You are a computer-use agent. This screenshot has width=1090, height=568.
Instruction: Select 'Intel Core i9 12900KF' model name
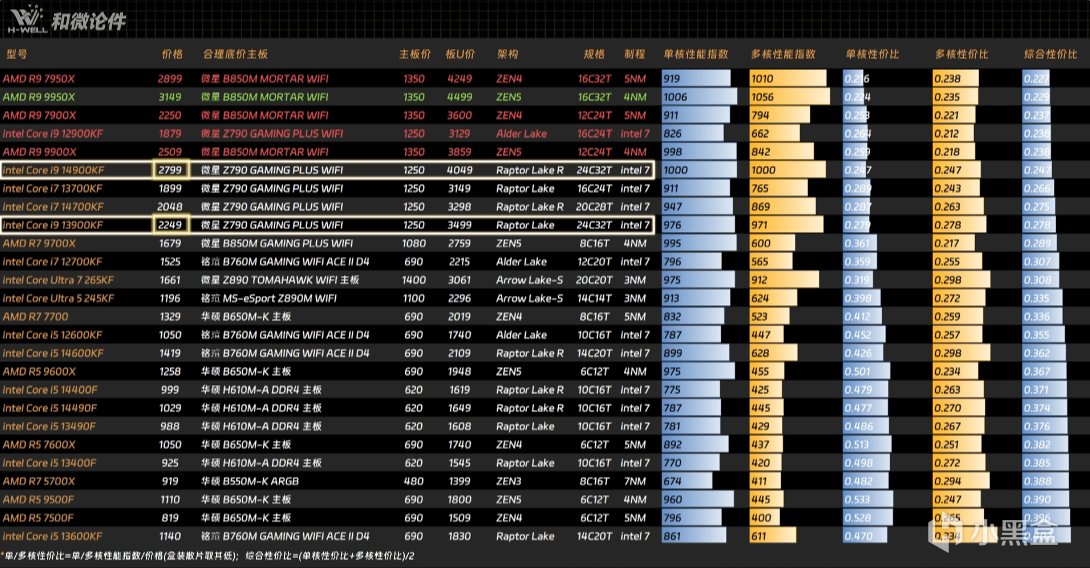pyautogui.click(x=53, y=133)
